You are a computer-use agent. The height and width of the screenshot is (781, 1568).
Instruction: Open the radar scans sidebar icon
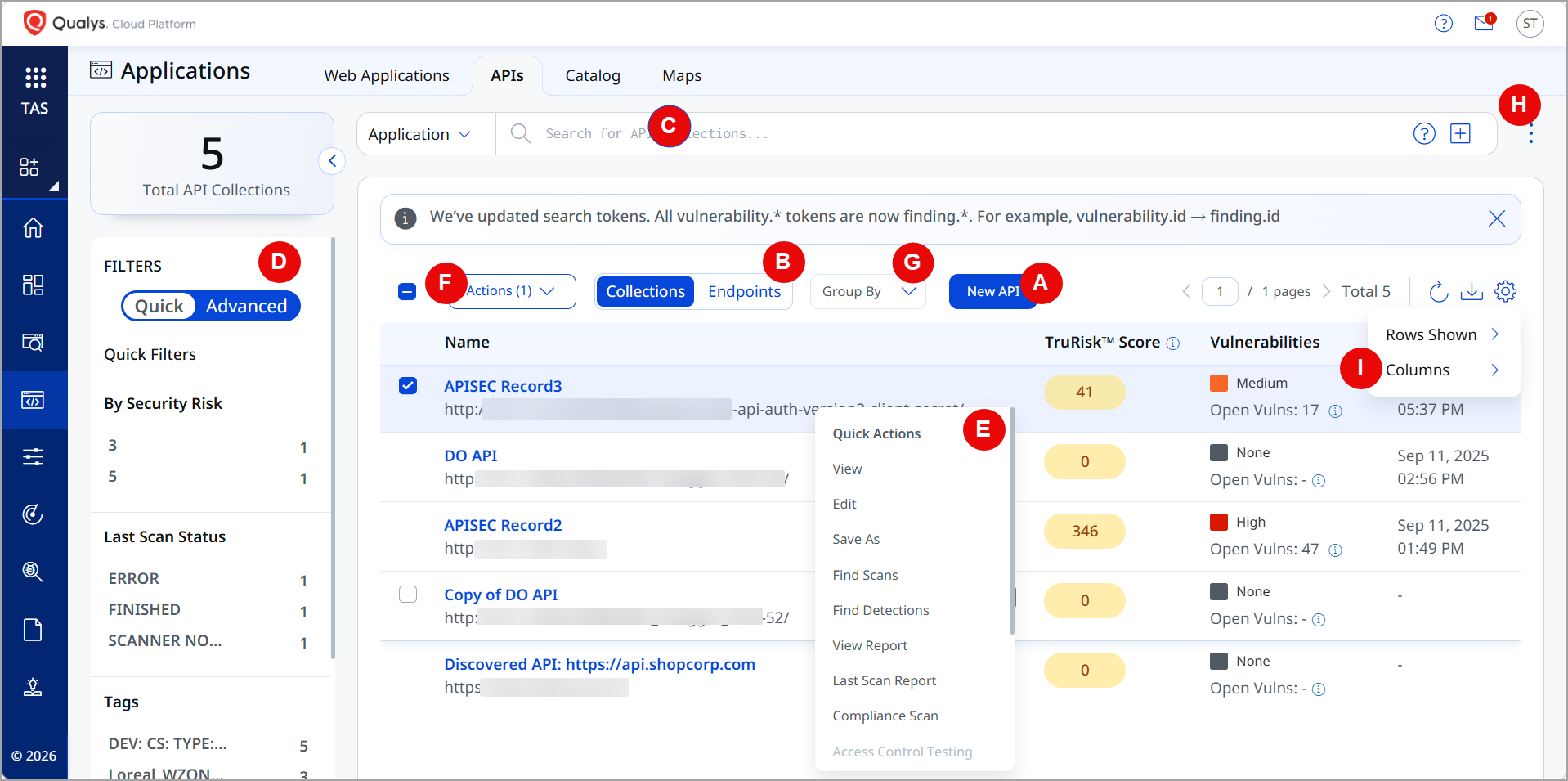coord(34,514)
